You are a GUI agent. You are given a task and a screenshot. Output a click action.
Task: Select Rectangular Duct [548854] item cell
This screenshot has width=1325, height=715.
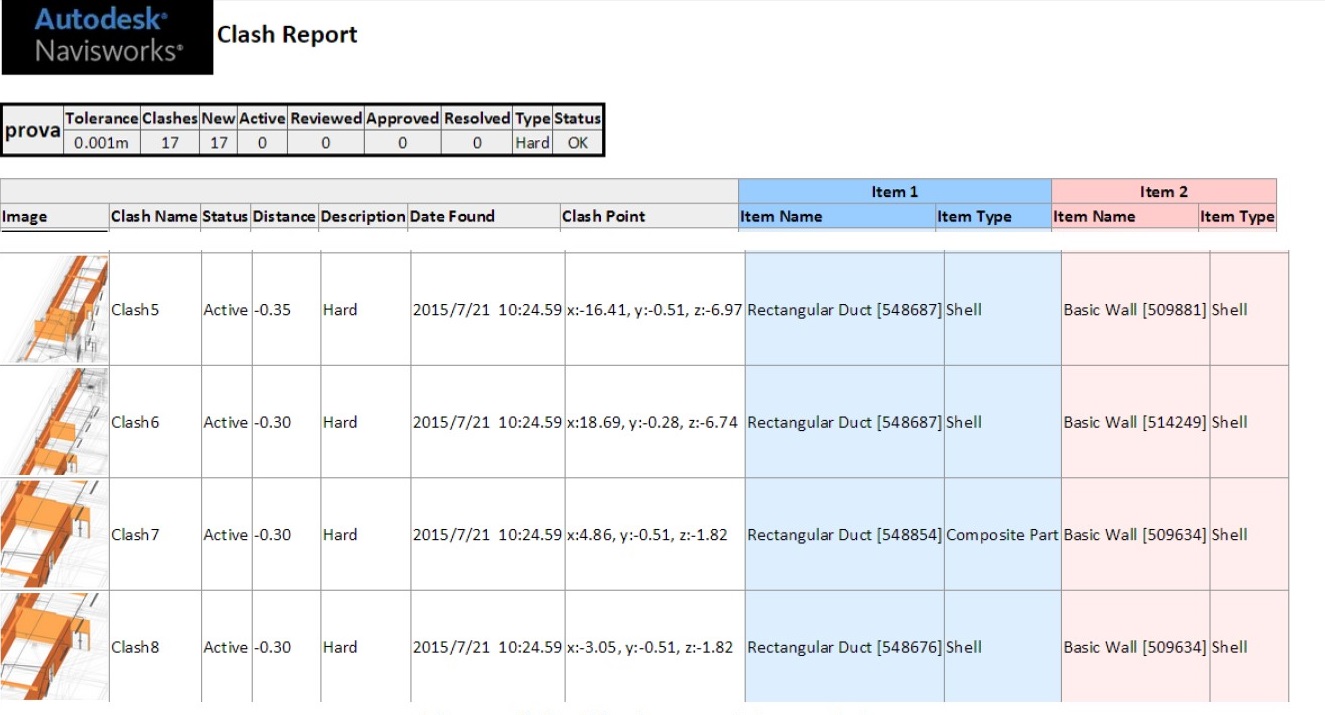pos(844,535)
